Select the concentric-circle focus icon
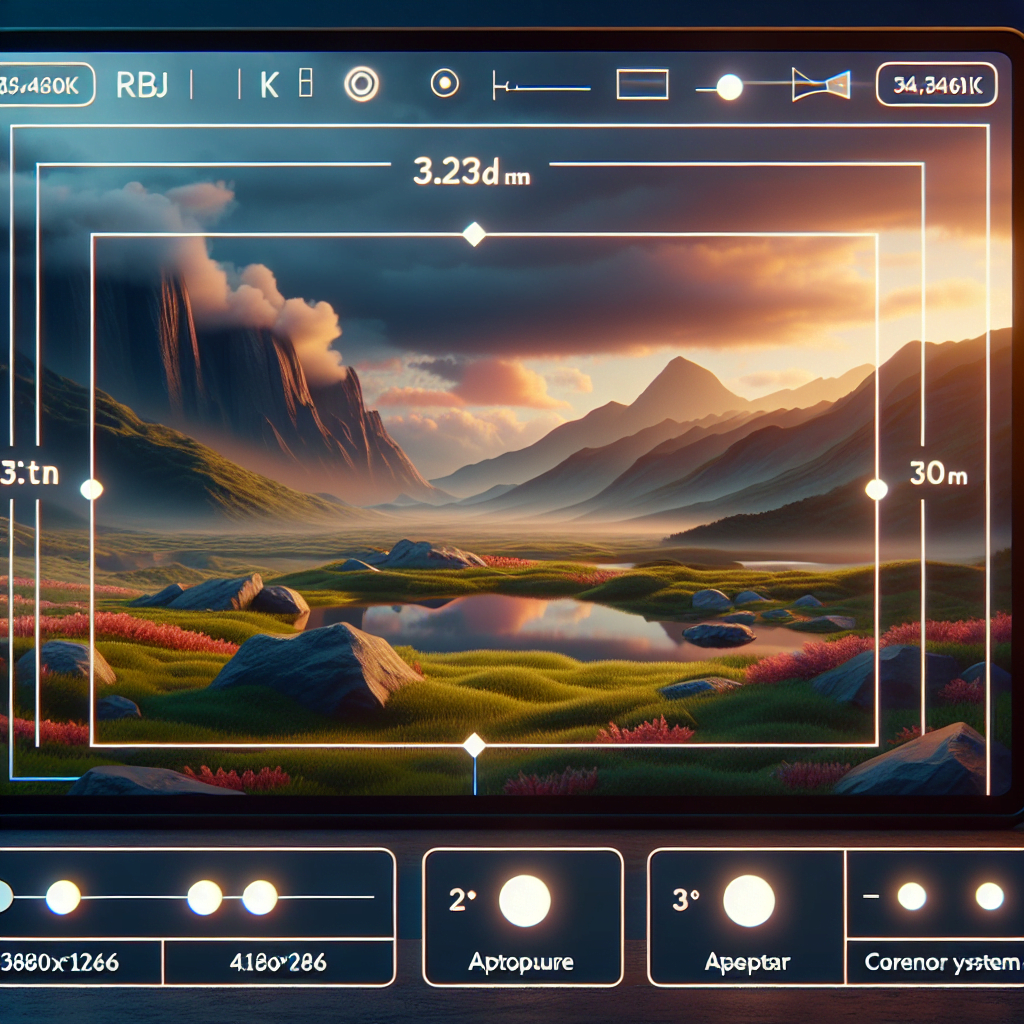Viewport: 1024px width, 1024px height. tap(361, 85)
